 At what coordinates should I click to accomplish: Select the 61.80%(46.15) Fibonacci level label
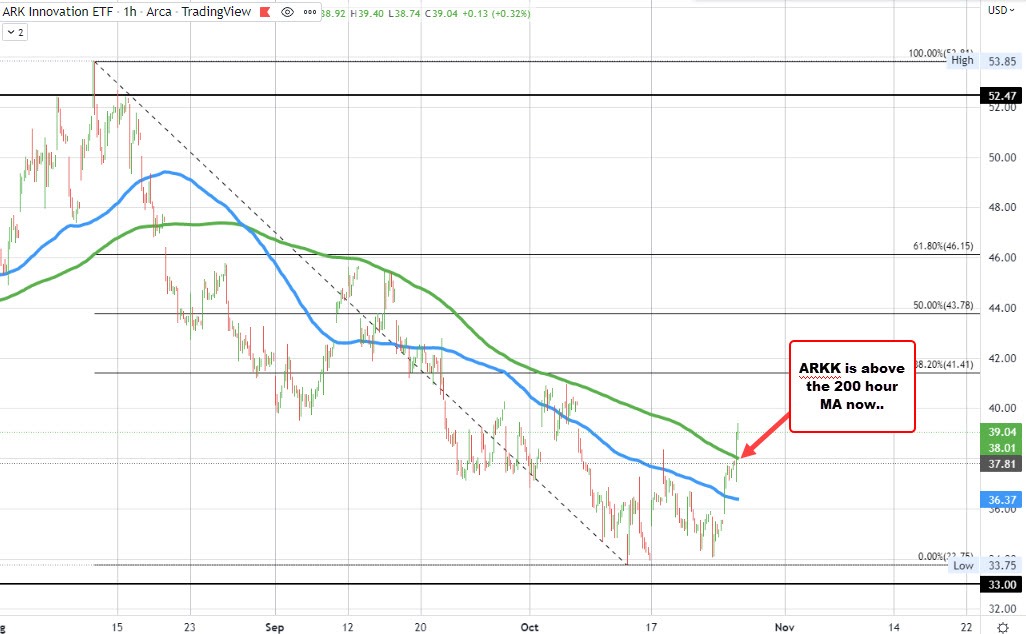(x=943, y=246)
